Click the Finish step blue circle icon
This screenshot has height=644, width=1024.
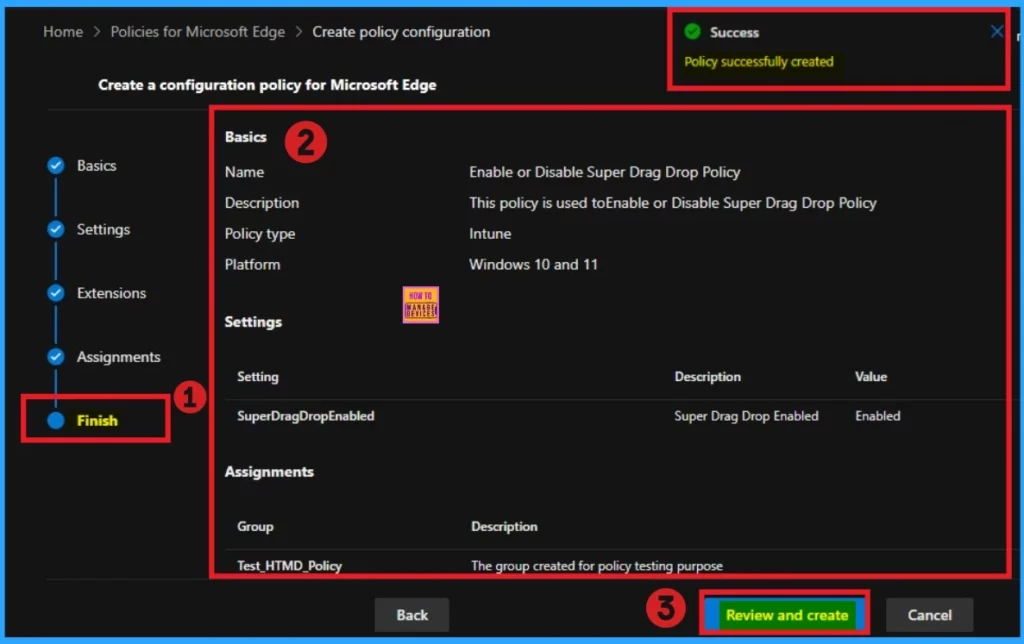[x=56, y=421]
